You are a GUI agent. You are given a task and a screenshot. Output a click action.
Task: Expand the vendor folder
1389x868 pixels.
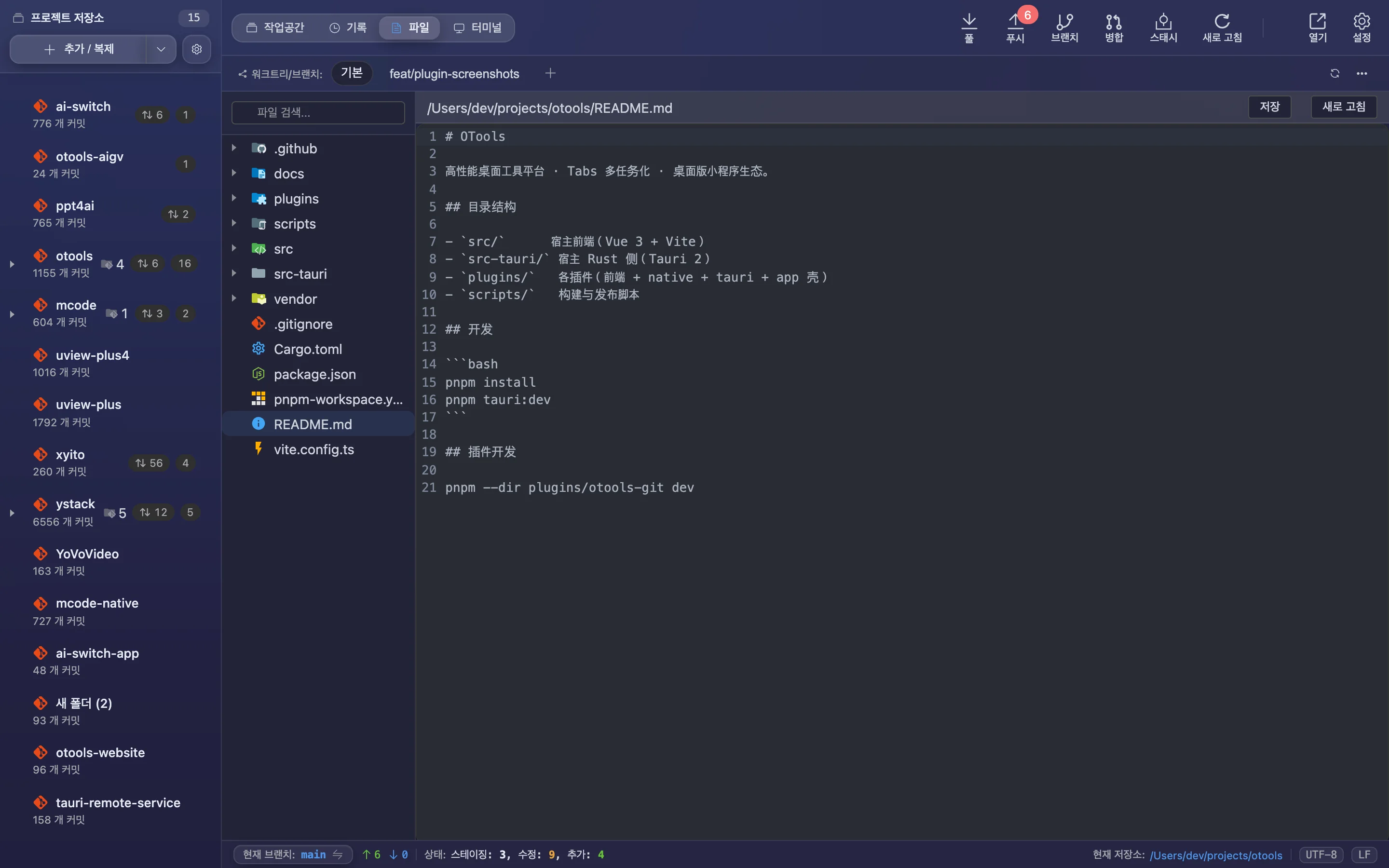pyautogui.click(x=234, y=298)
